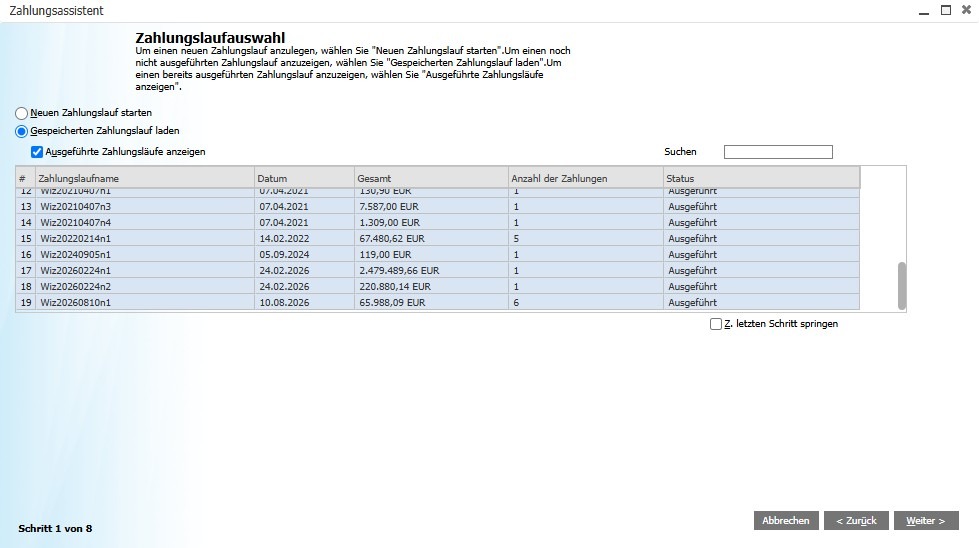
Task: Select row number 17 Wiz20260224n1
Action: pos(438,271)
